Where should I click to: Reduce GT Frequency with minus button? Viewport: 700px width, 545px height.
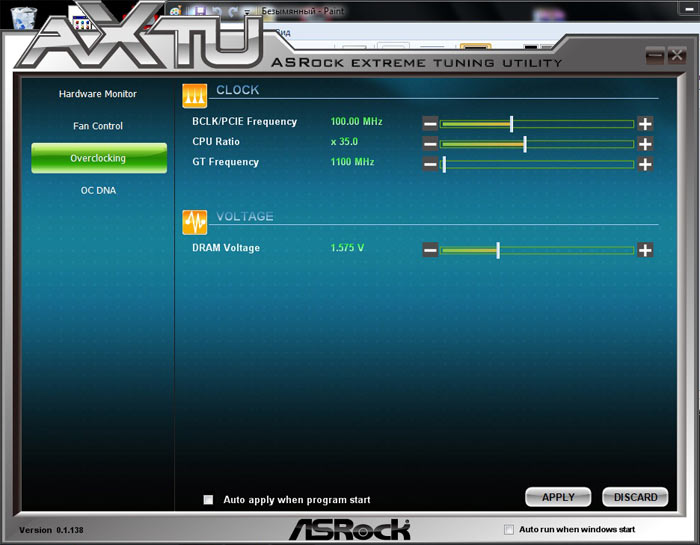(430, 164)
